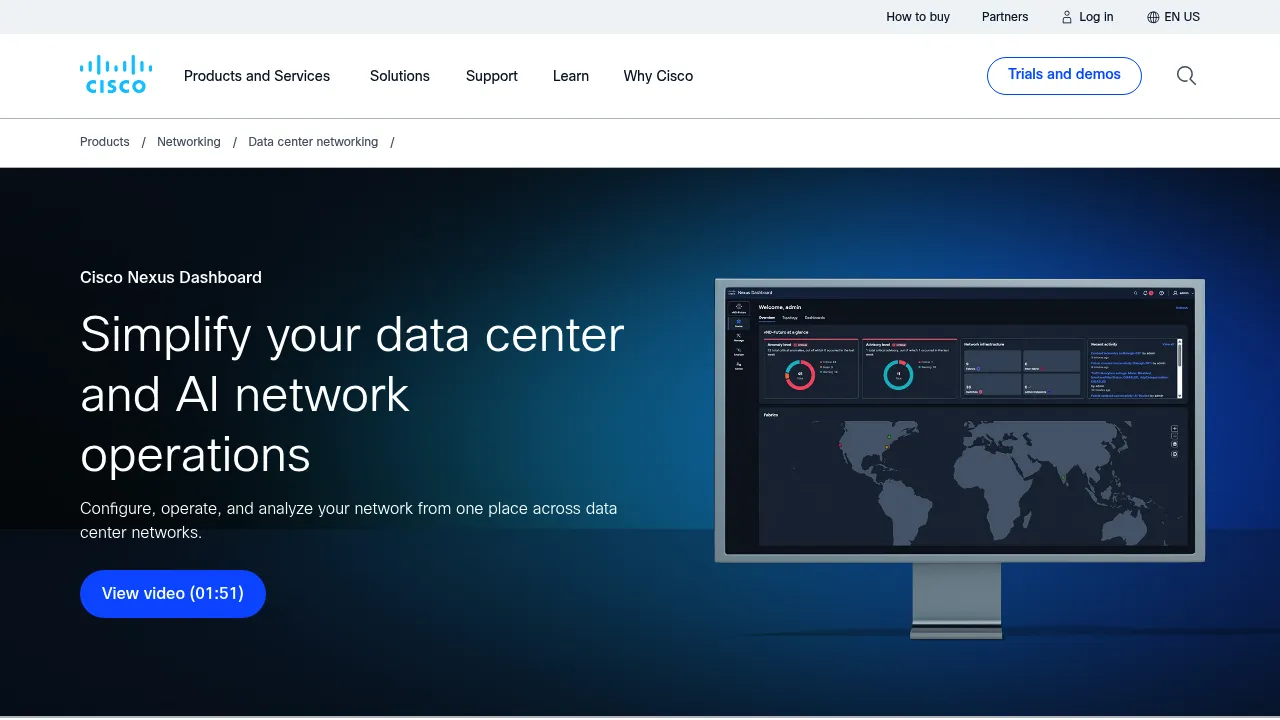The width and height of the screenshot is (1280, 720).
Task: Open the Solutions menu
Action: 400,76
